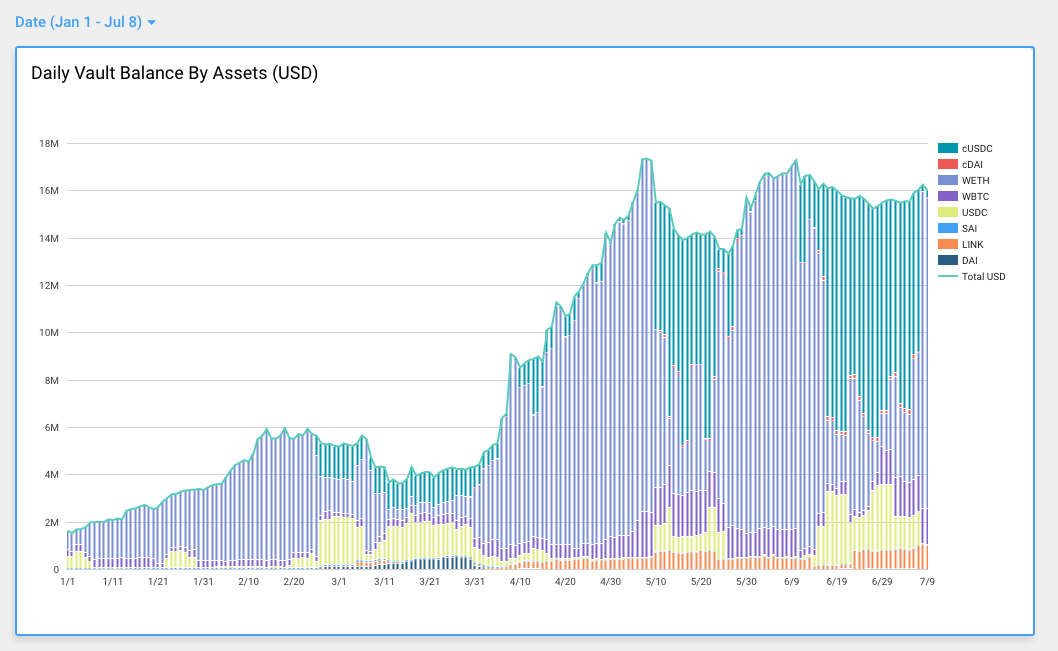
Task: Click the "WETH" legend text label
Action: click(x=975, y=180)
